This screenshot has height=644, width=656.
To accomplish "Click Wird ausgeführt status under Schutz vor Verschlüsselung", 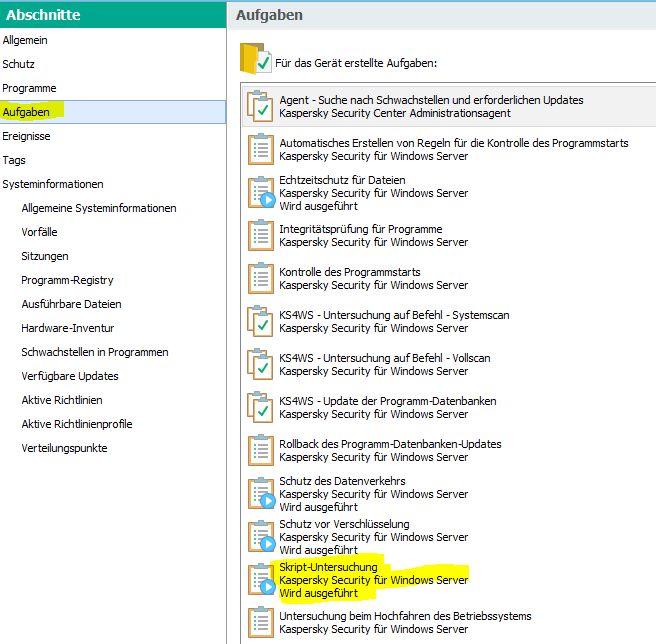I will pyautogui.click(x=318, y=550).
